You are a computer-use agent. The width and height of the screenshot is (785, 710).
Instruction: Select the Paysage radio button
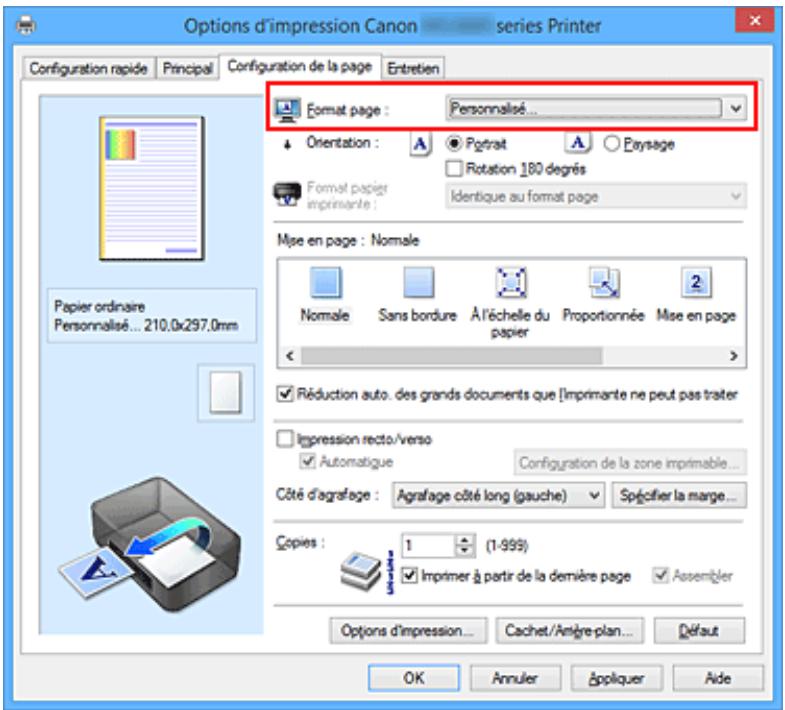tap(611, 144)
